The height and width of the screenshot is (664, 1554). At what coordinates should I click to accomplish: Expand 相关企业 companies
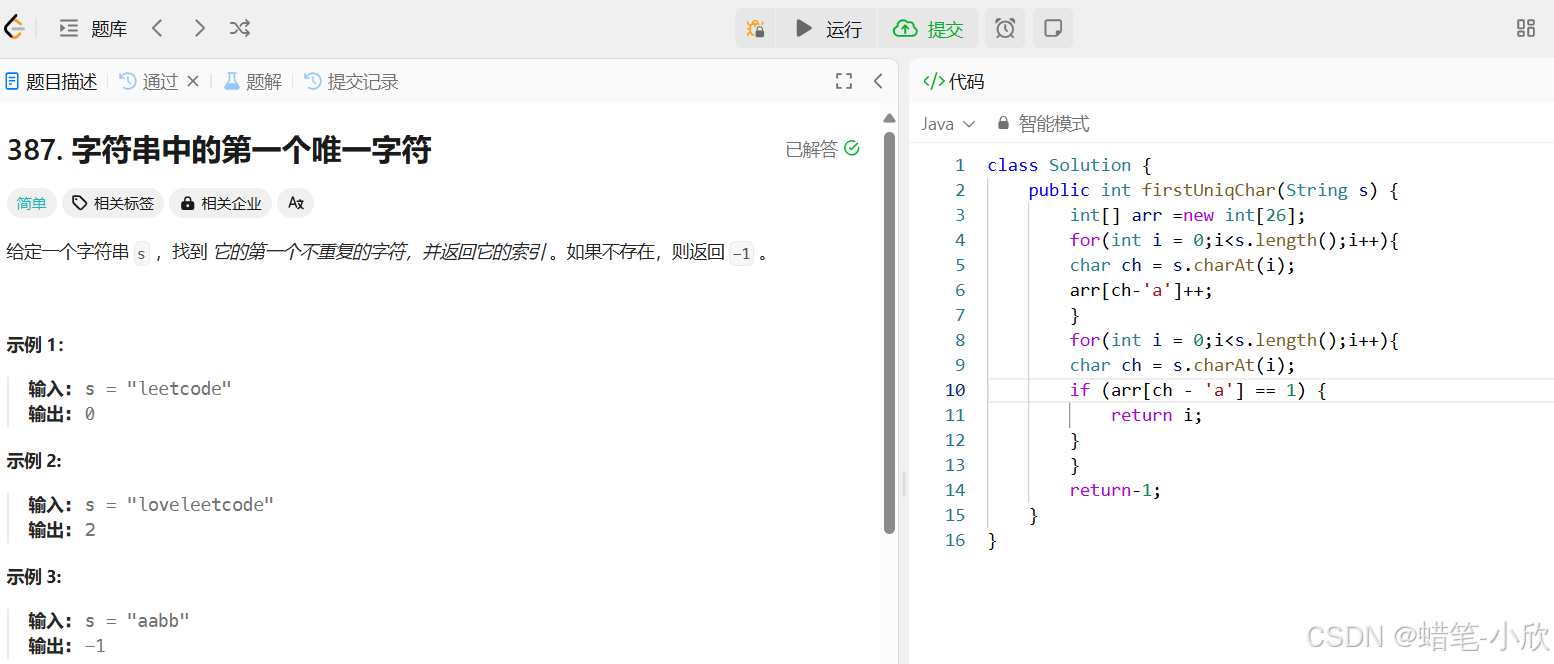pyautogui.click(x=221, y=204)
